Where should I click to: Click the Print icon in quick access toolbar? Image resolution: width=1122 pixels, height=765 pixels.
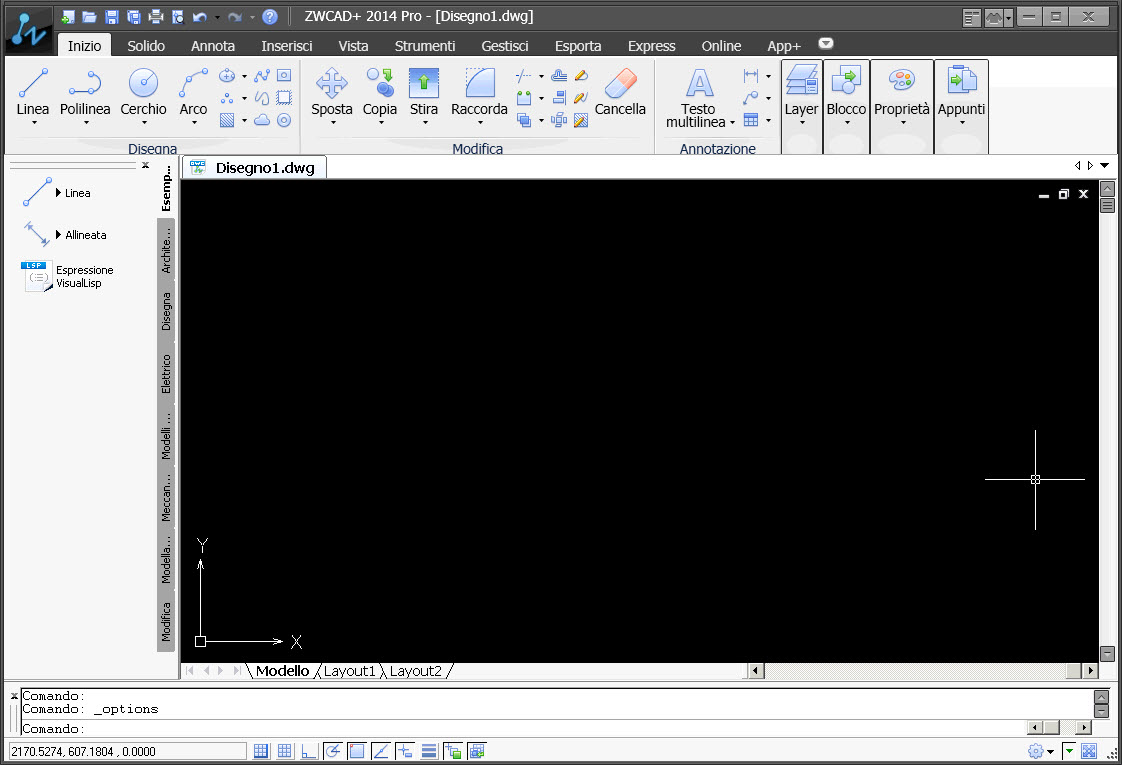click(156, 16)
